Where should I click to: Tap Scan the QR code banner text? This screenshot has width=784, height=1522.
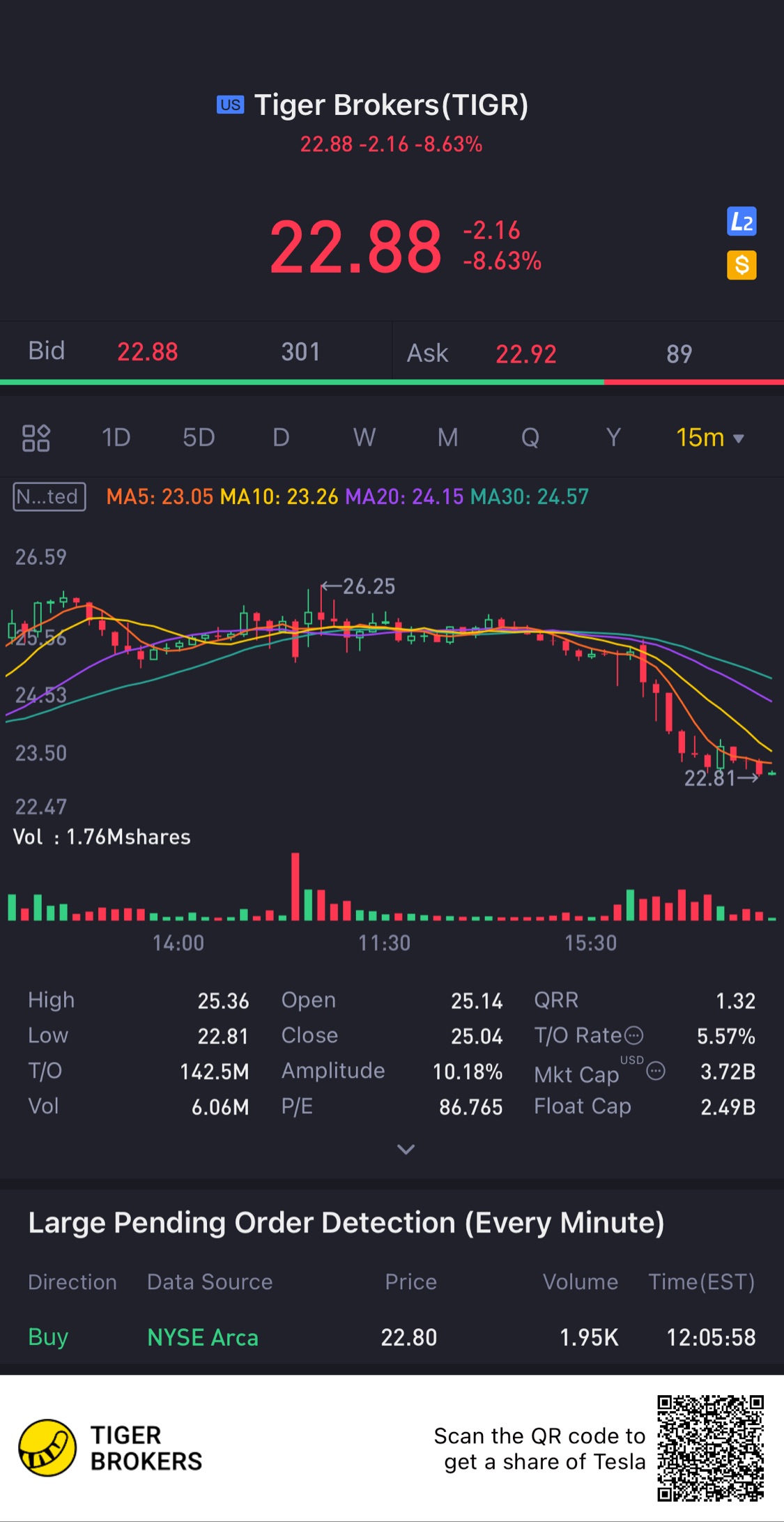pyautogui.click(x=540, y=1449)
